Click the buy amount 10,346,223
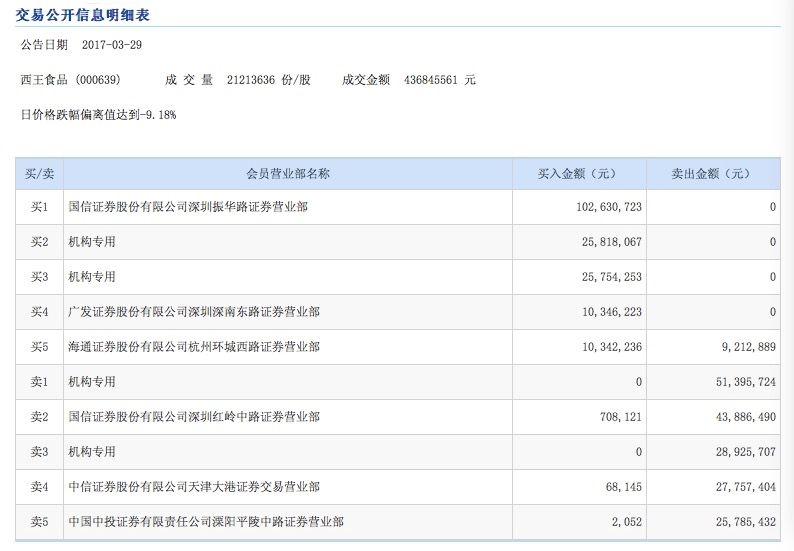Image resolution: width=794 pixels, height=551 pixels. [612, 311]
